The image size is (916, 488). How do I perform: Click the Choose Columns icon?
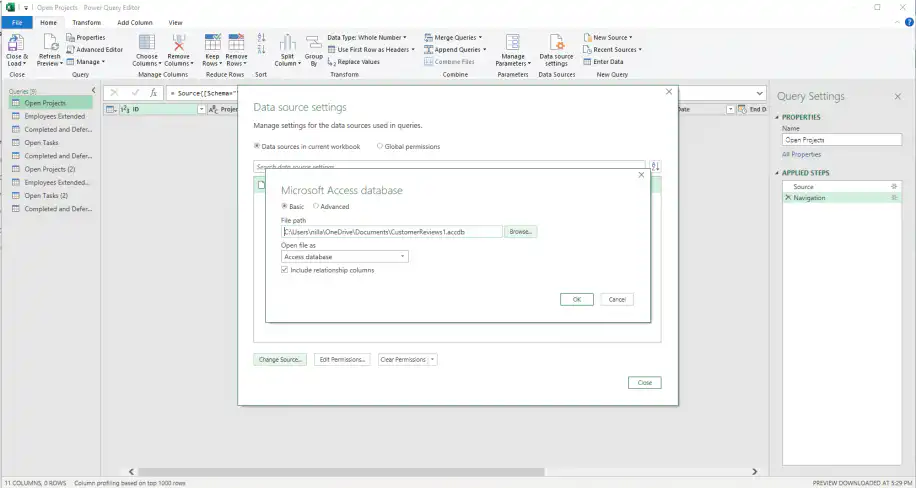[x=147, y=43]
